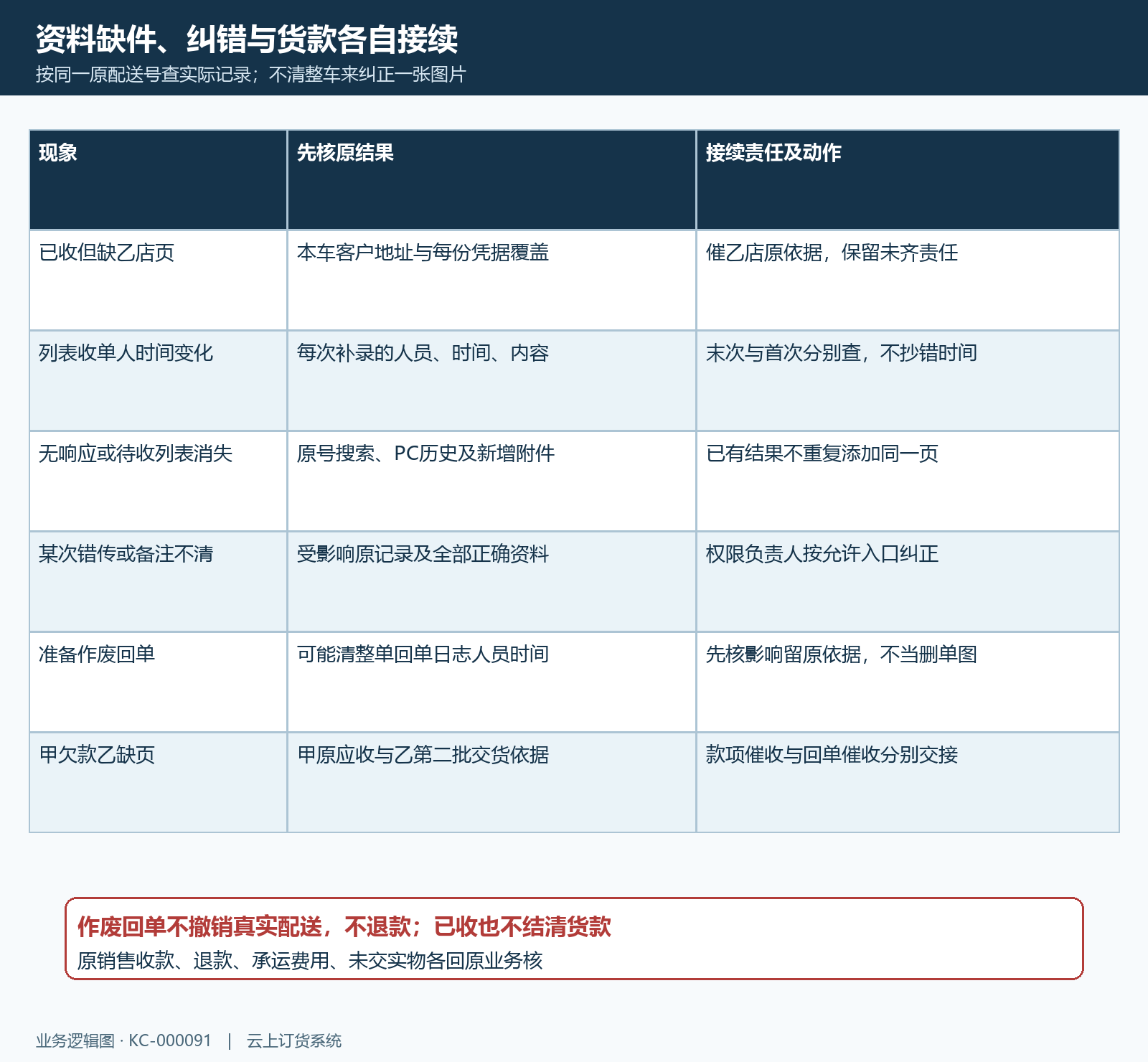This screenshot has height=1062, width=1148.
Task: Select subtitle starting with 按同一原配送号查实际记录
Action: coord(251,75)
